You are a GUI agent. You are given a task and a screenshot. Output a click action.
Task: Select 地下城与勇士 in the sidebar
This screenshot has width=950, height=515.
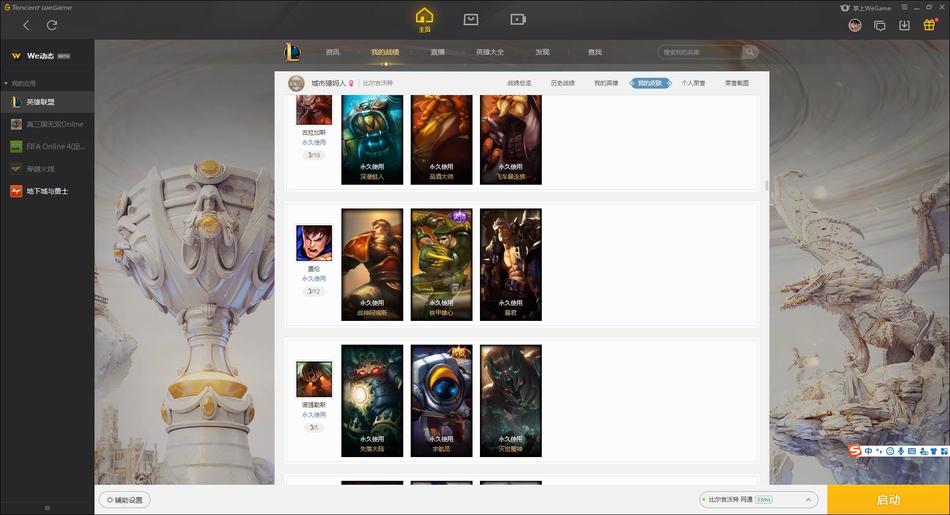tap(47, 191)
